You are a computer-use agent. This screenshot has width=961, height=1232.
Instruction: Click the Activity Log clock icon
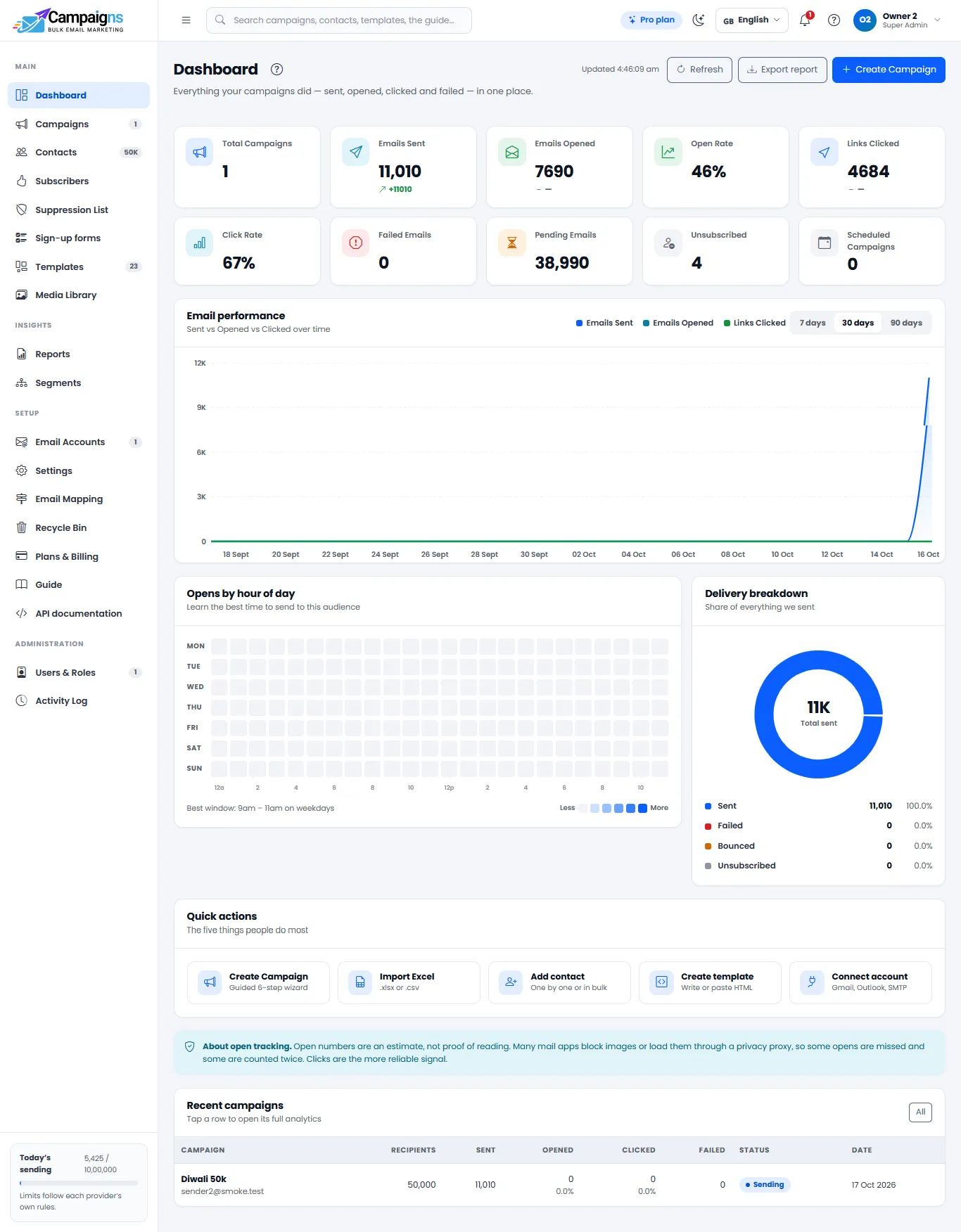click(22, 701)
